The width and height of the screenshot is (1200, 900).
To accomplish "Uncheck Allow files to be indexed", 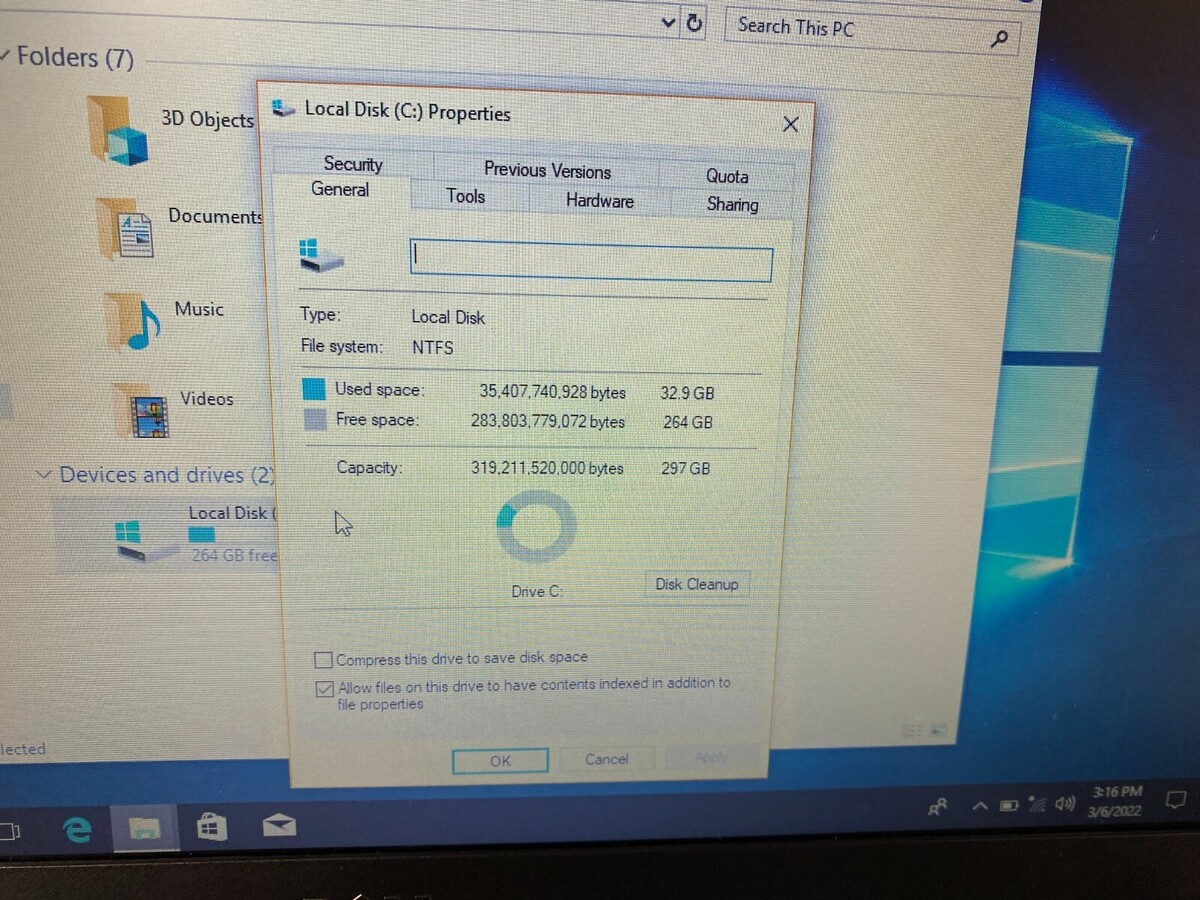I will [325, 689].
